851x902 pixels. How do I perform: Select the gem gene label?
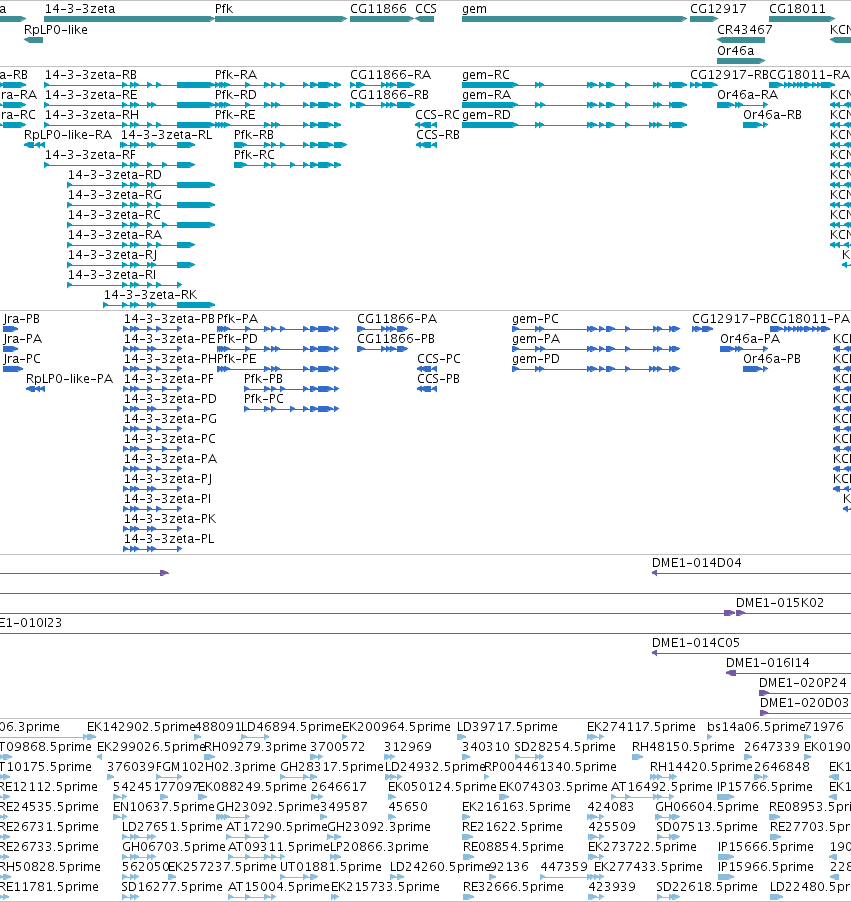[474, 9]
